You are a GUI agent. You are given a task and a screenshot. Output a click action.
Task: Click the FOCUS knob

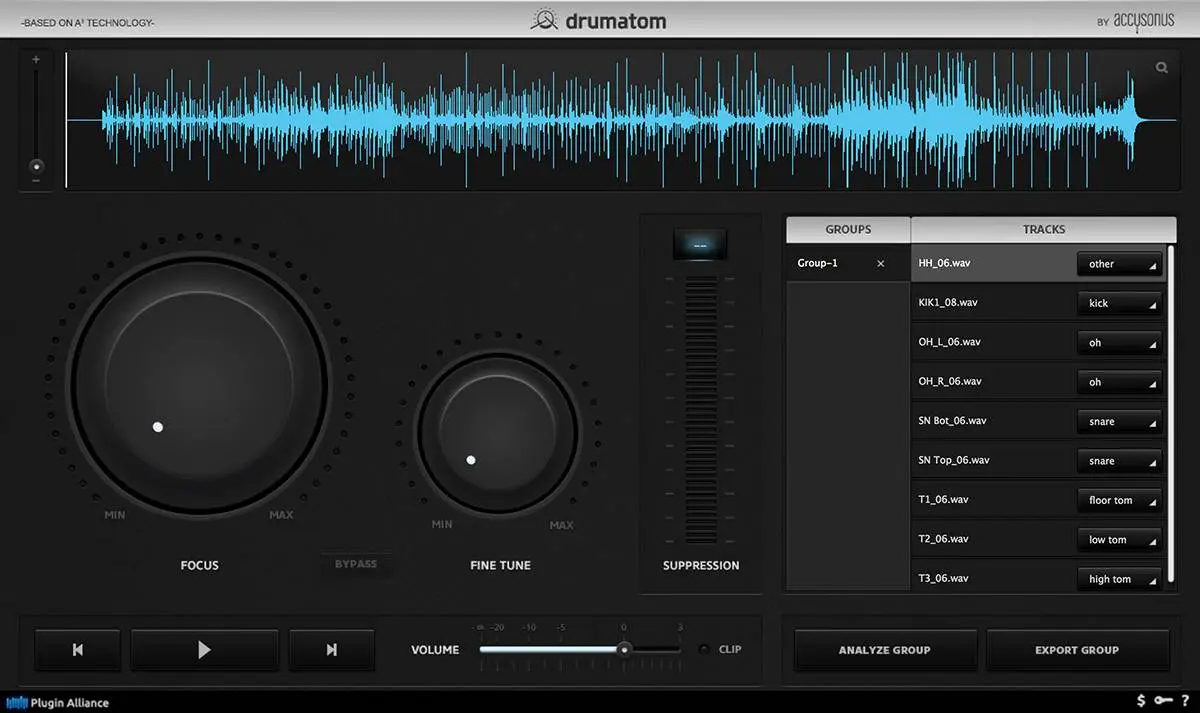(199, 385)
